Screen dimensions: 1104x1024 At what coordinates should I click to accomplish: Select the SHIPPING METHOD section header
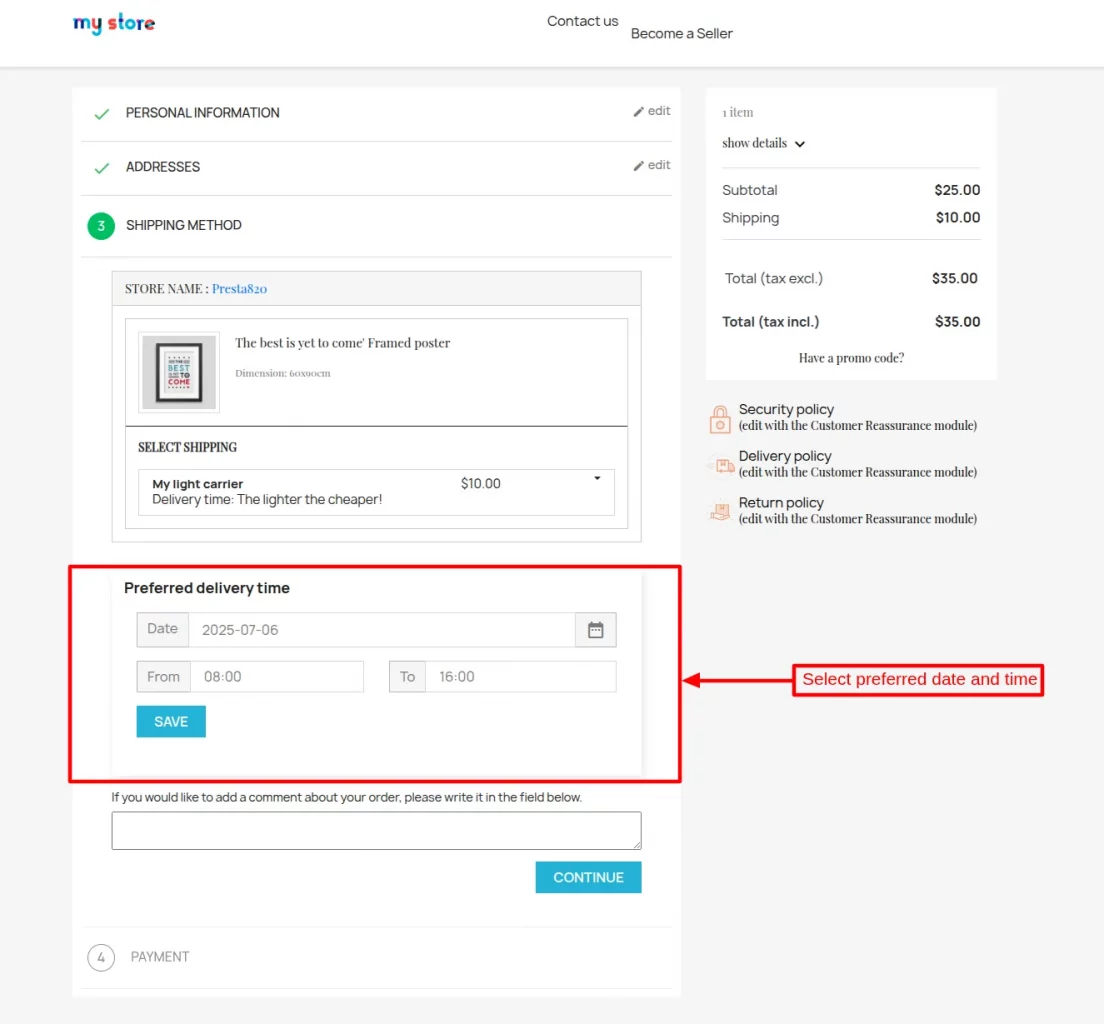click(x=184, y=226)
